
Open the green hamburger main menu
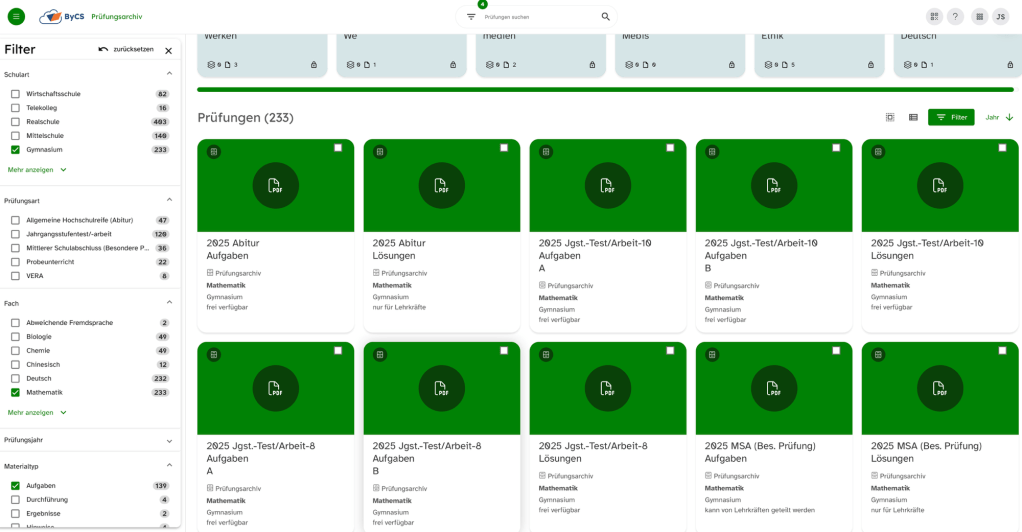[x=16, y=16]
